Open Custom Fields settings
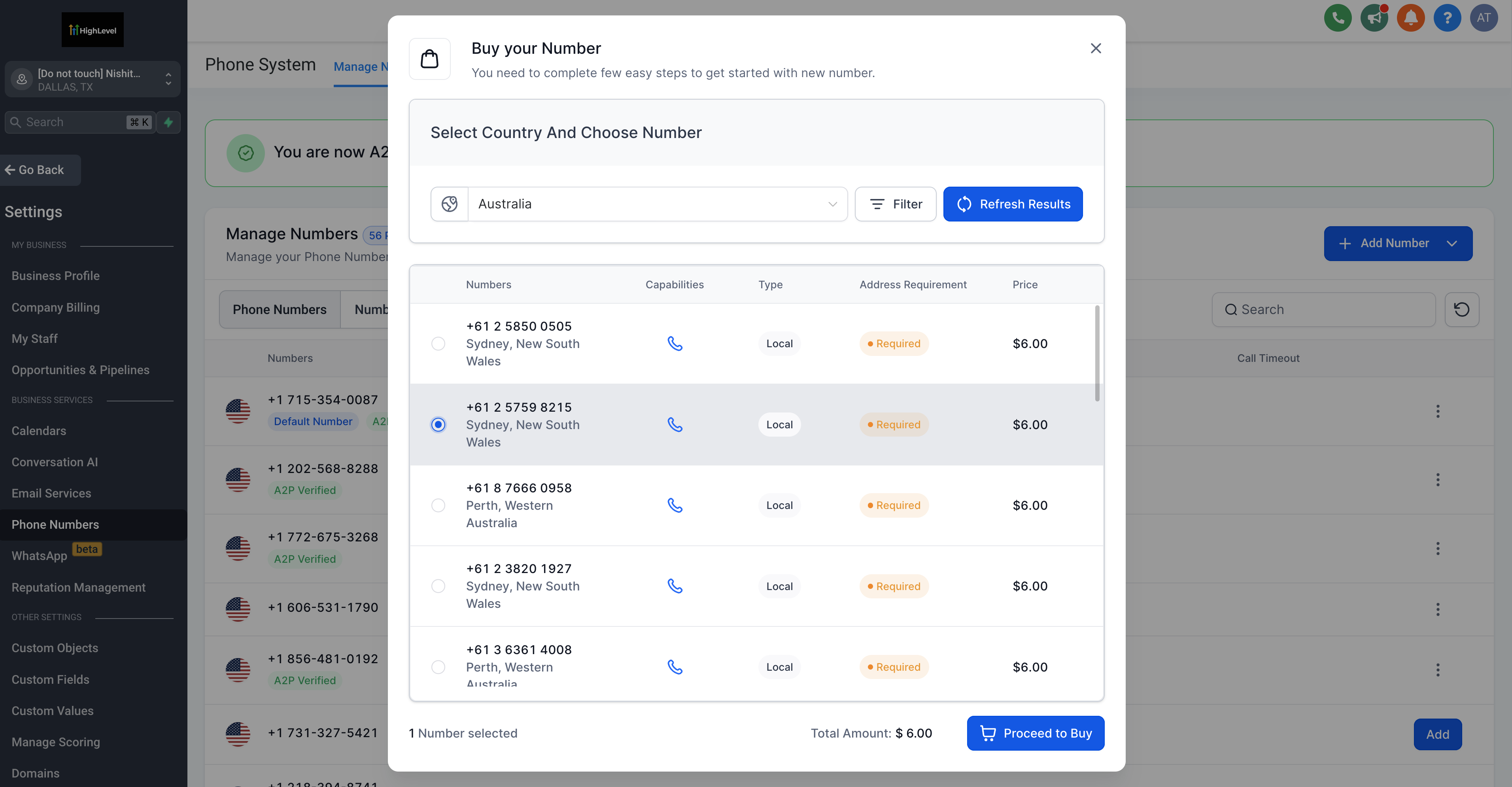This screenshot has width=1512, height=787. tap(51, 679)
